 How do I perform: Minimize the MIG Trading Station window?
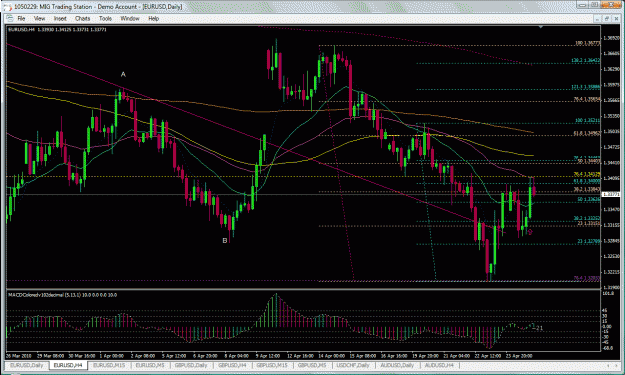click(583, 5)
